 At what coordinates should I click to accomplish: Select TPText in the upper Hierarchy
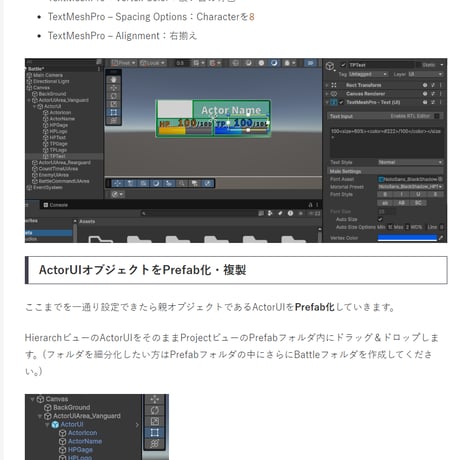click(57, 156)
